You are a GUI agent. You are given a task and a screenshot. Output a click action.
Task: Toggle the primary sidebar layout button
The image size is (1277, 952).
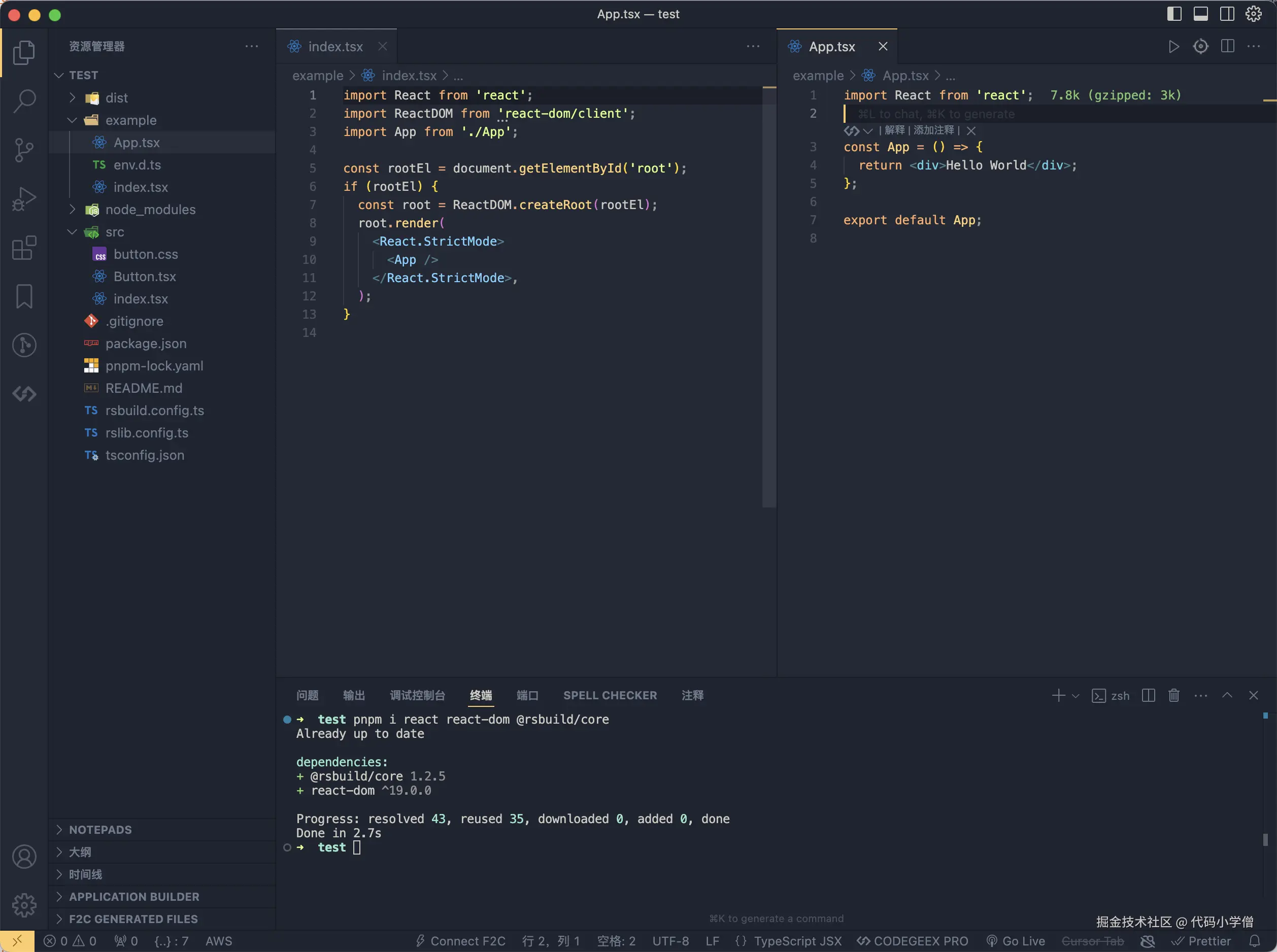coord(1174,14)
